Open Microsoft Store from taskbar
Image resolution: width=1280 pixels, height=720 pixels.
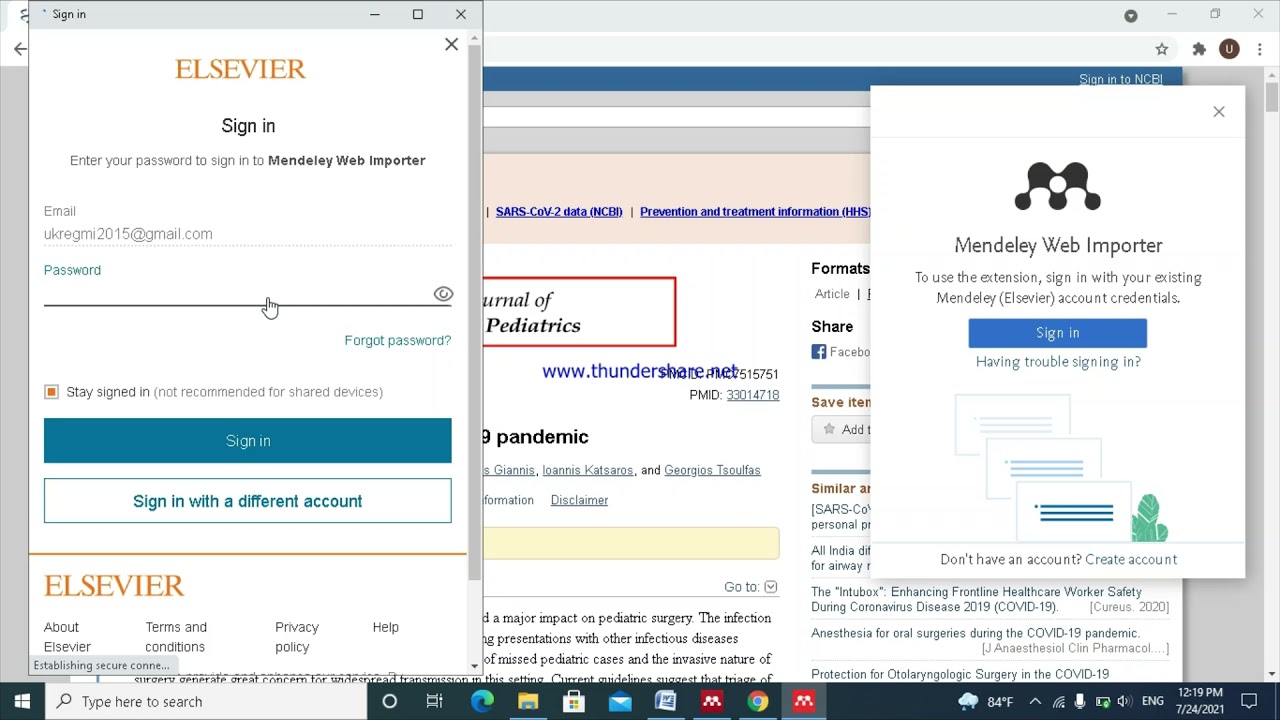coord(574,702)
